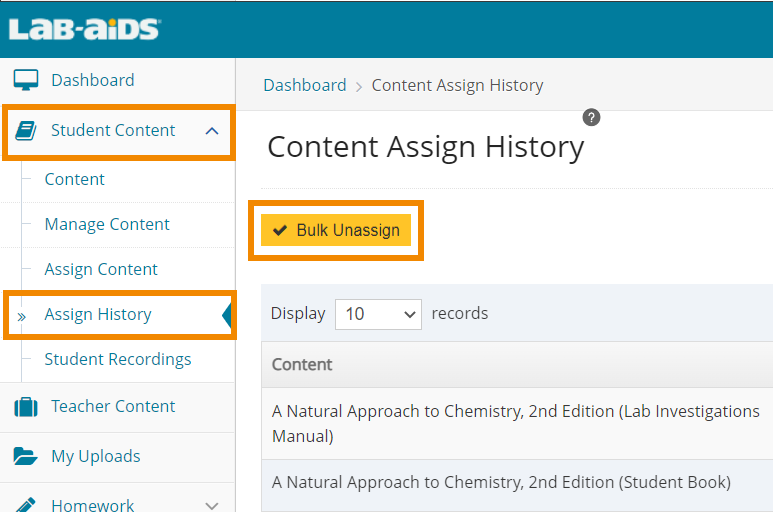Click the Dashboard breadcrumb link
This screenshot has width=773, height=512.
pyautogui.click(x=304, y=86)
